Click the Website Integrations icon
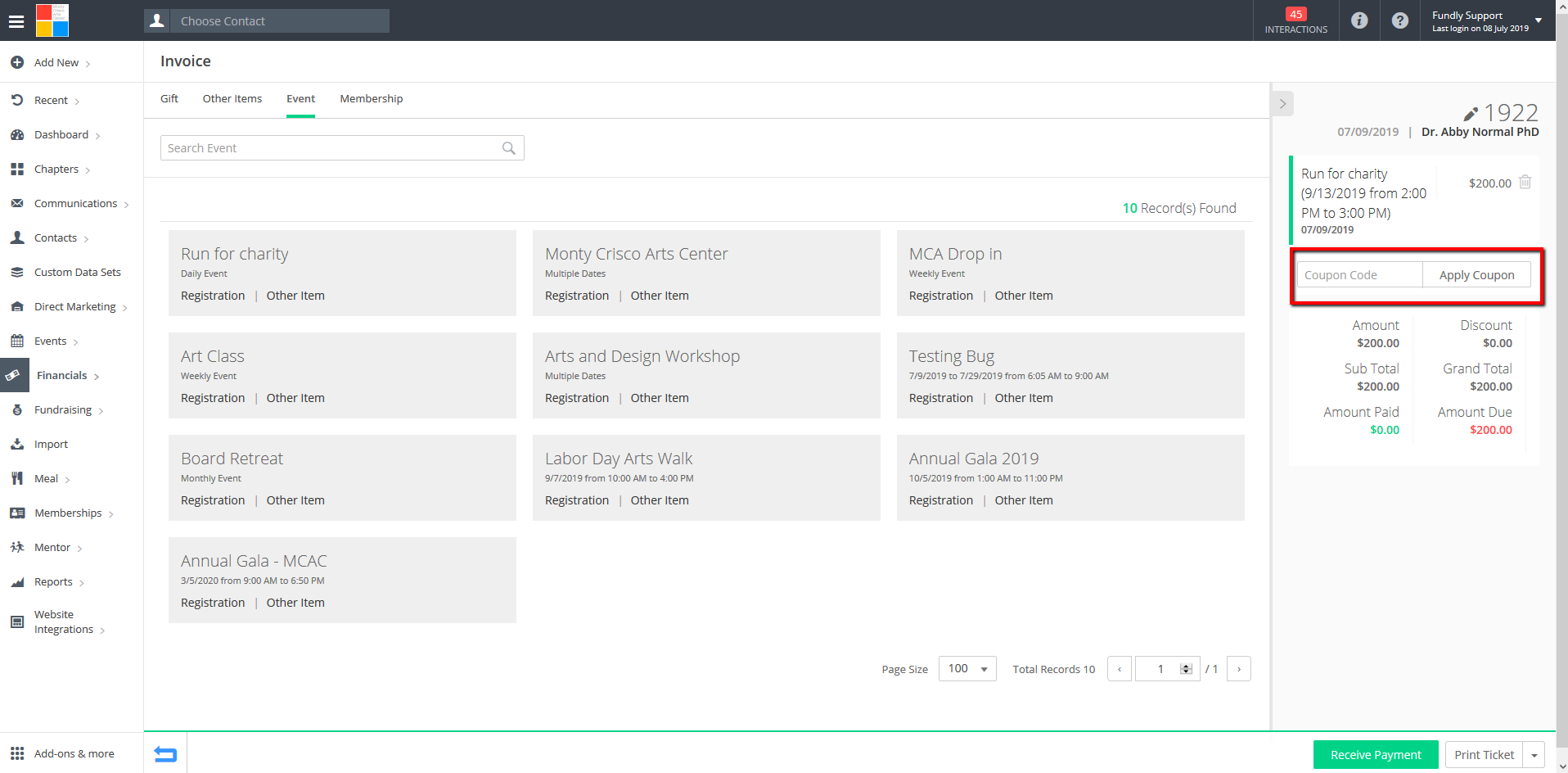This screenshot has height=773, width=1568. pyautogui.click(x=17, y=622)
